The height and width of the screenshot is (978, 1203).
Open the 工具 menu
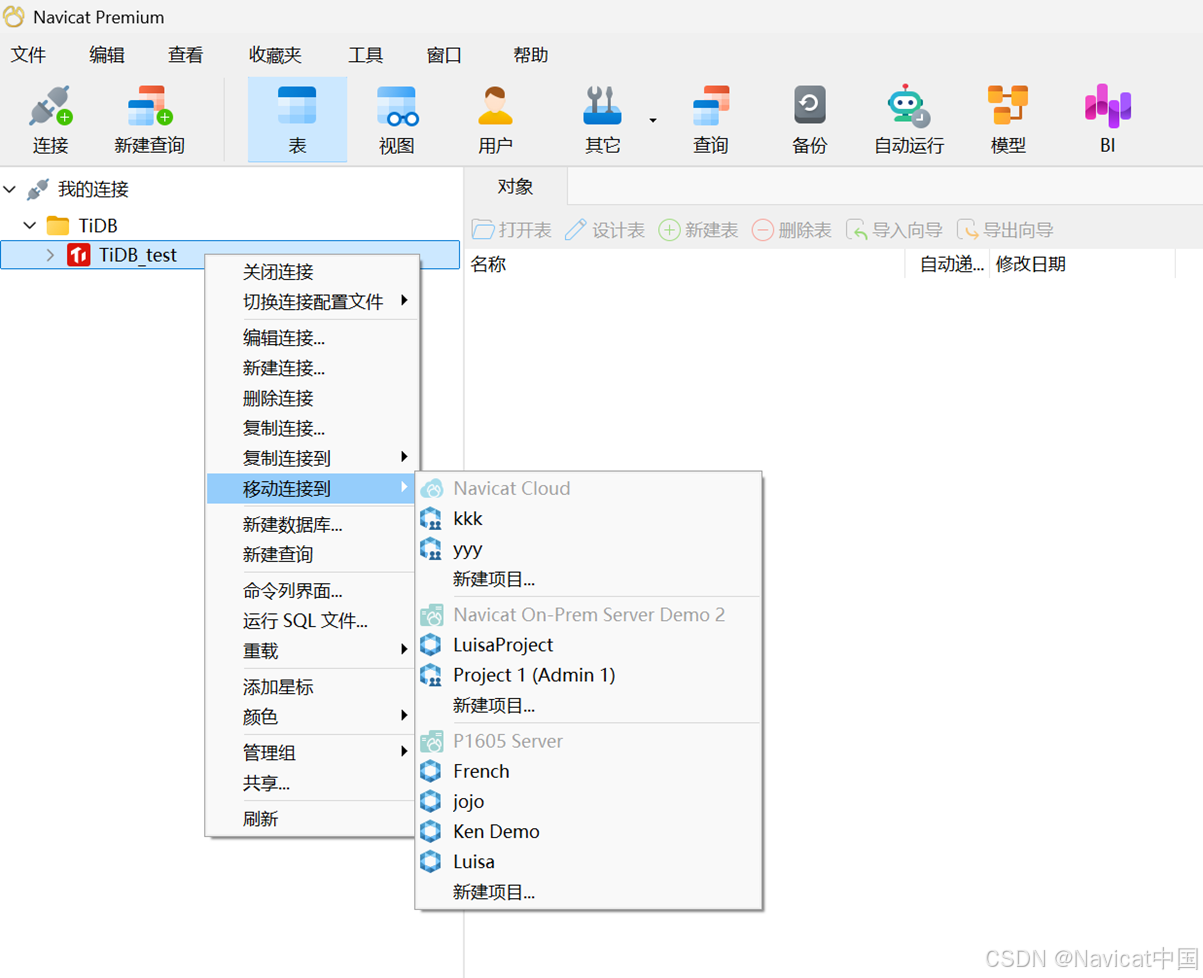coord(366,55)
